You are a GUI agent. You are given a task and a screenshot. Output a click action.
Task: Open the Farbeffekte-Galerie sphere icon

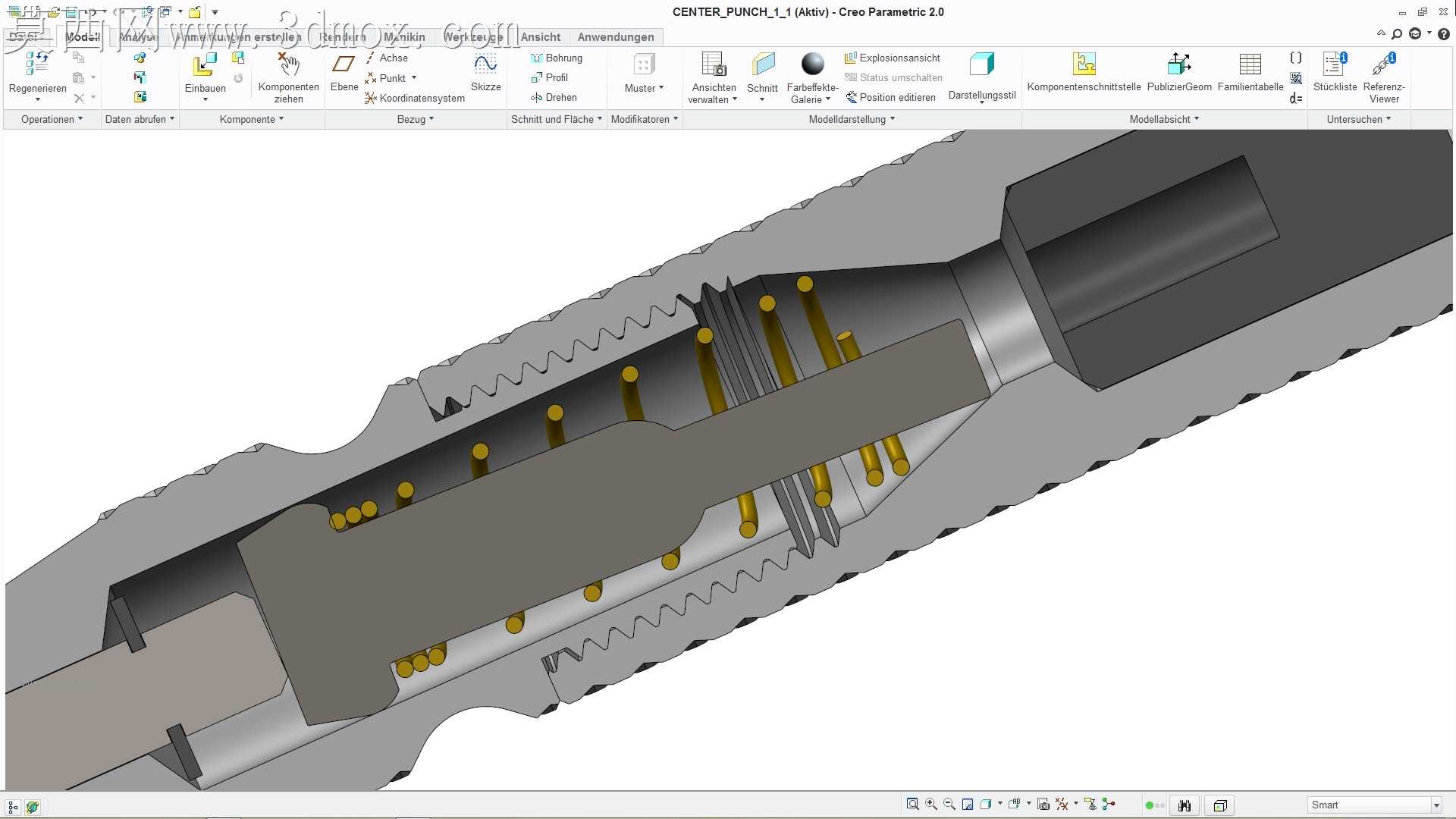pyautogui.click(x=812, y=64)
